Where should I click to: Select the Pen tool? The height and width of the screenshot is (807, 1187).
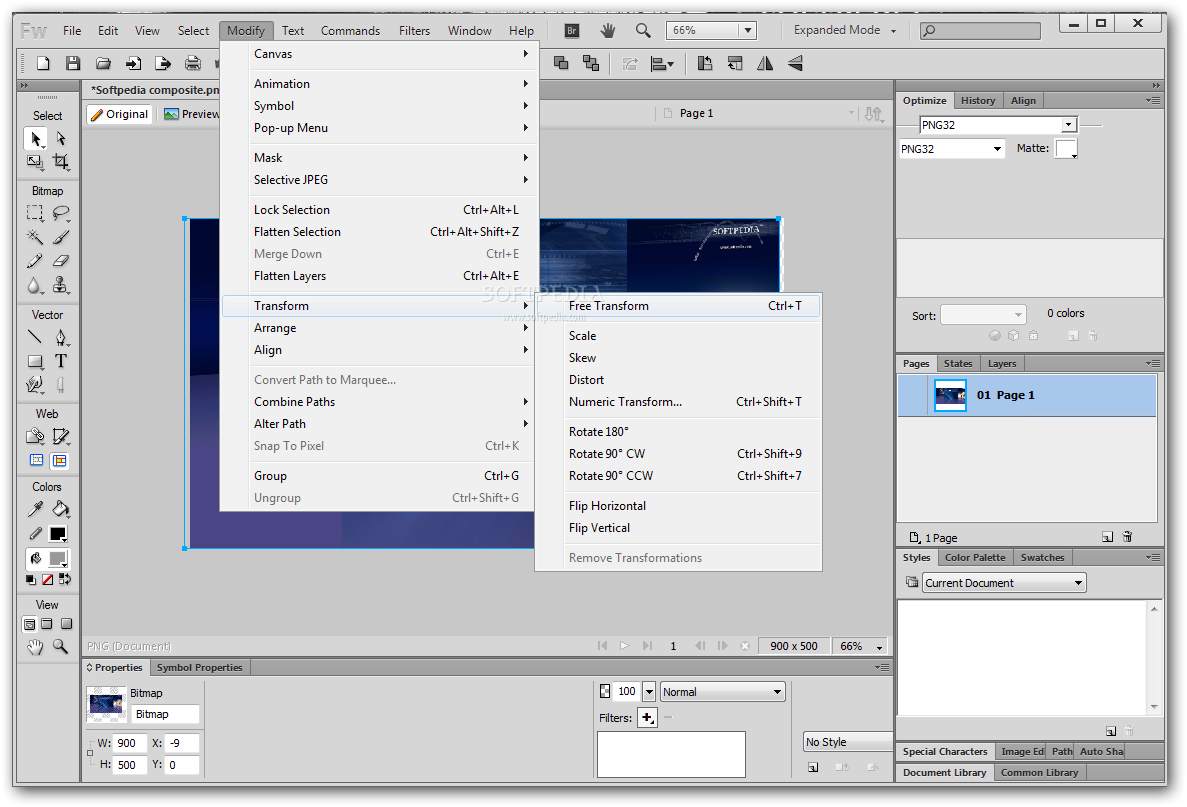pyautogui.click(x=61, y=337)
